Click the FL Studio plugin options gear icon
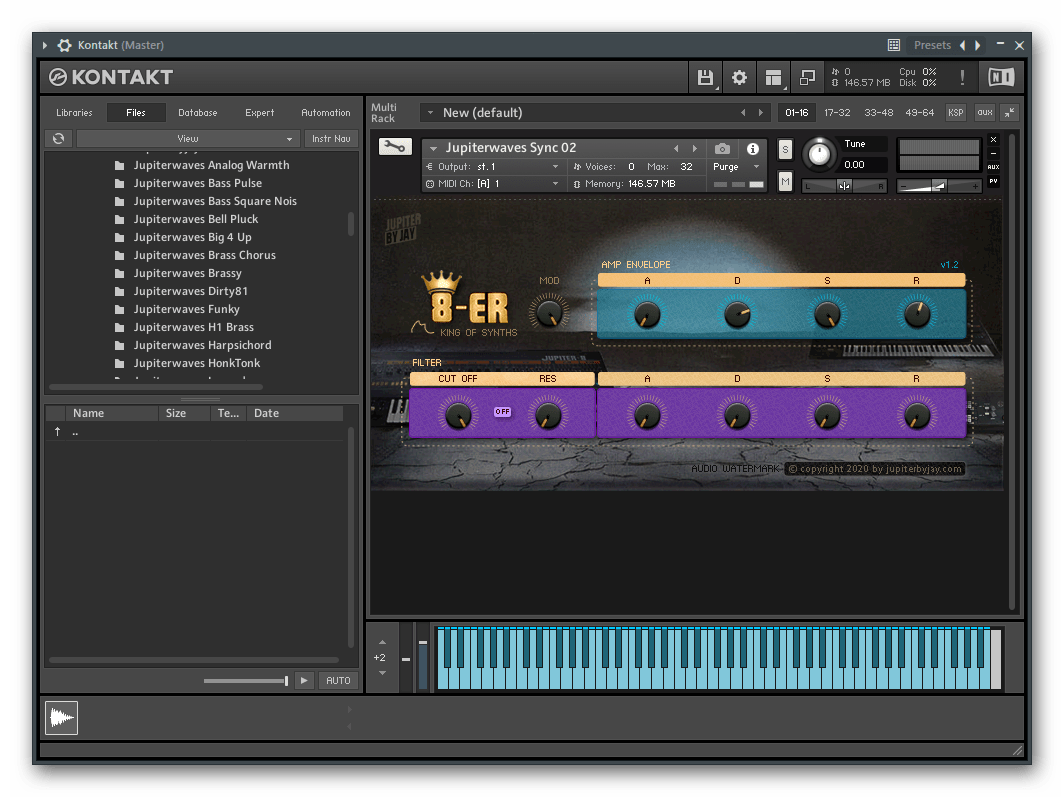The width and height of the screenshot is (1064, 797). pos(64,45)
